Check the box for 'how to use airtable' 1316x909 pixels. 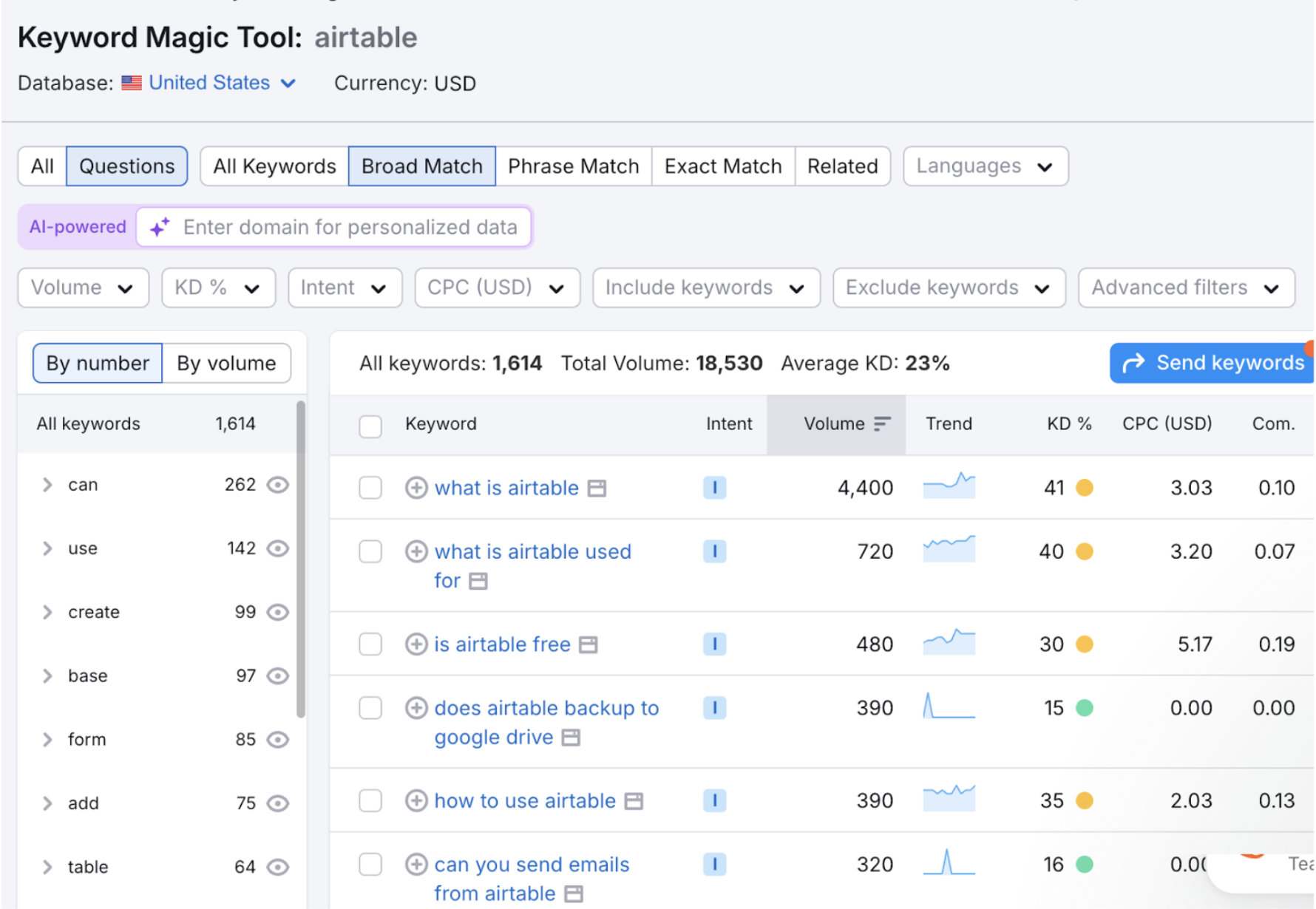370,800
